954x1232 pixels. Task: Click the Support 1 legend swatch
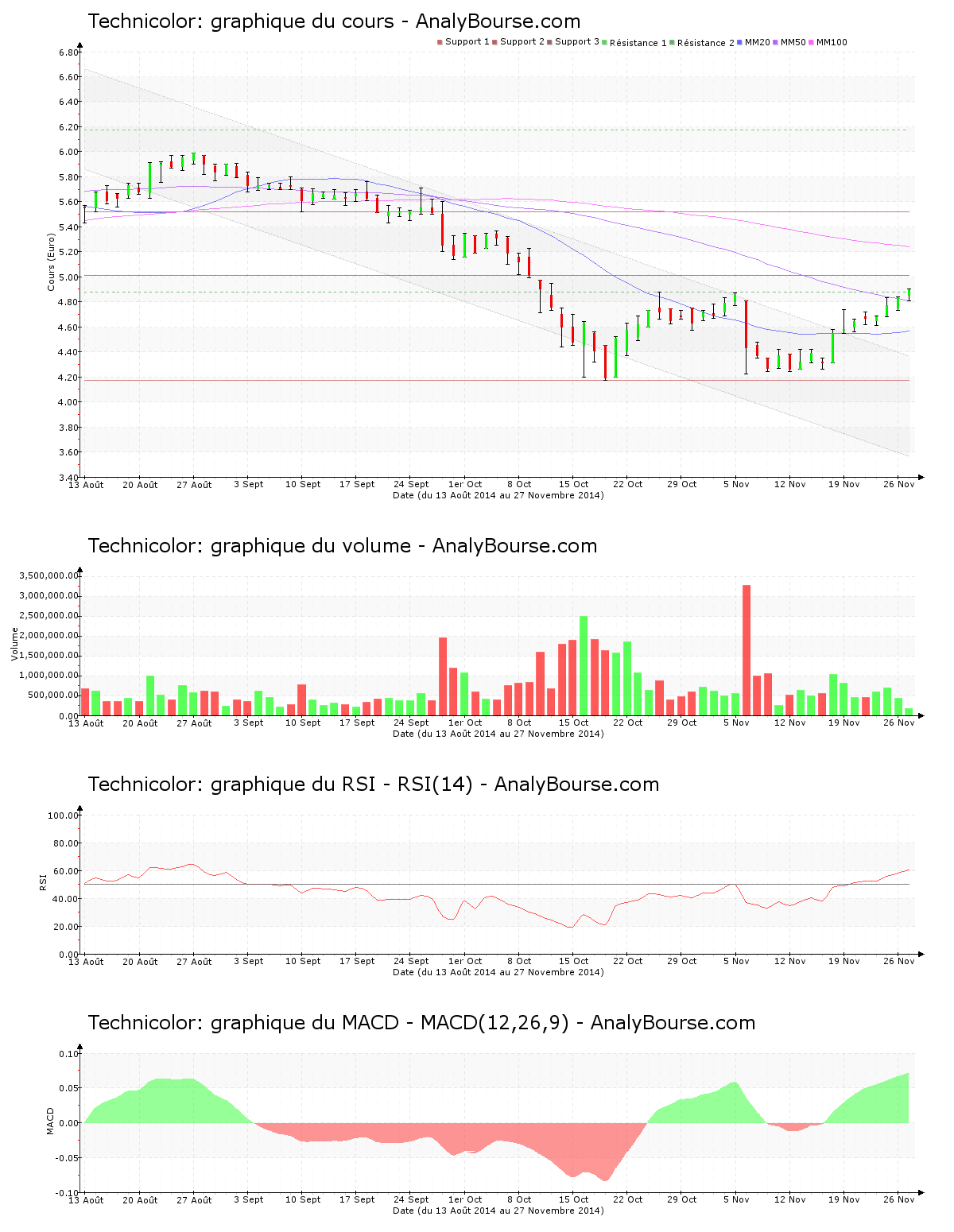point(440,42)
